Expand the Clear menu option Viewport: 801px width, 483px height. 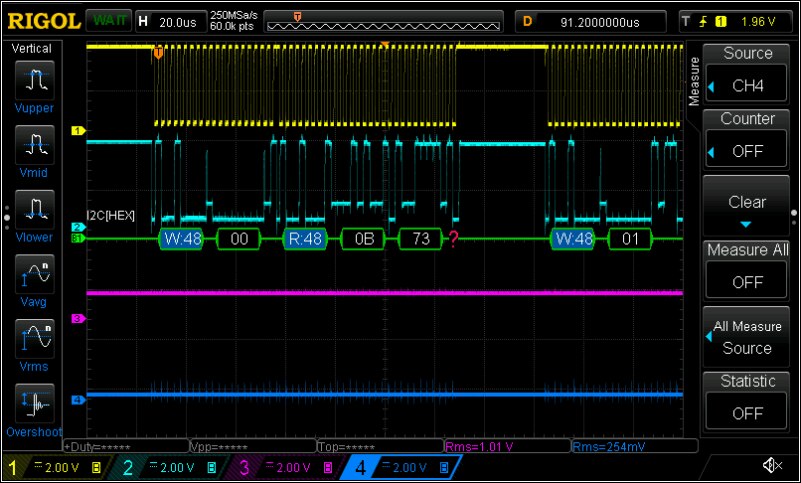(747, 208)
